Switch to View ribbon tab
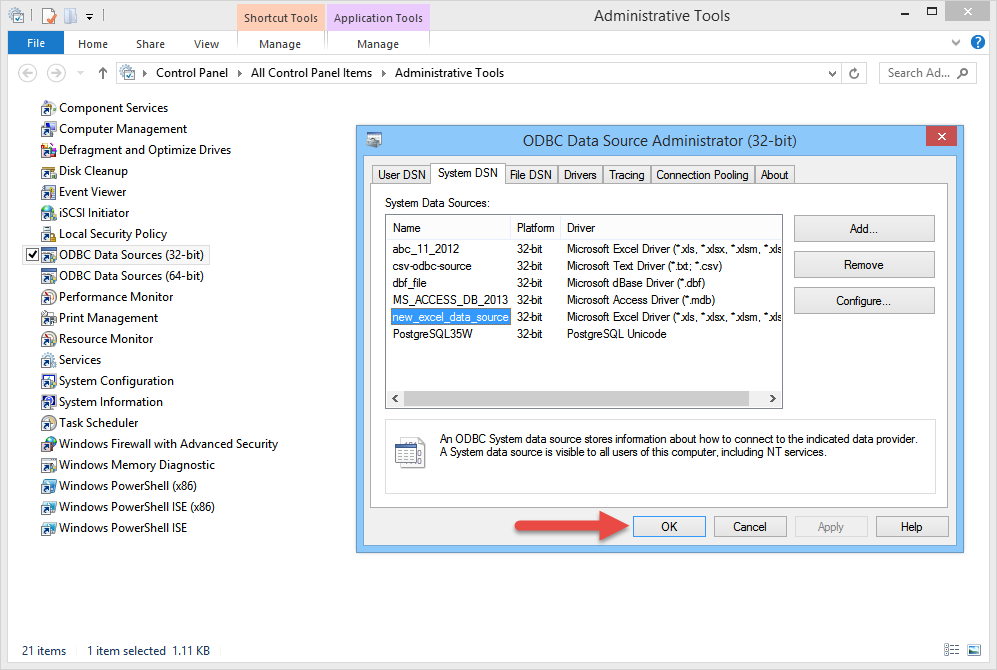 (206, 44)
